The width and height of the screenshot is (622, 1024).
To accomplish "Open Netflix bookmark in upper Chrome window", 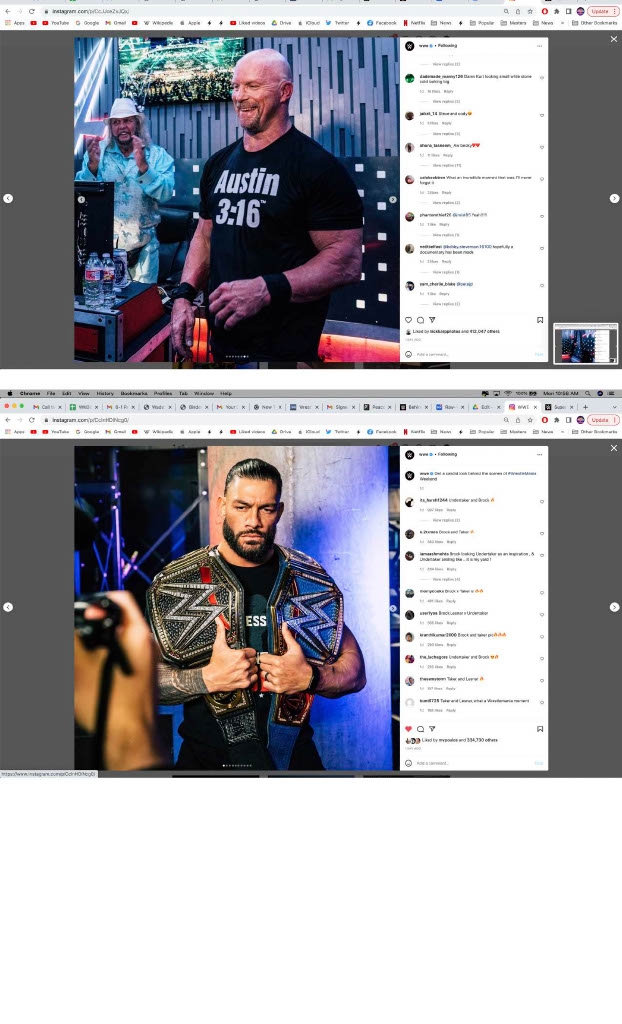I will coord(414,23).
